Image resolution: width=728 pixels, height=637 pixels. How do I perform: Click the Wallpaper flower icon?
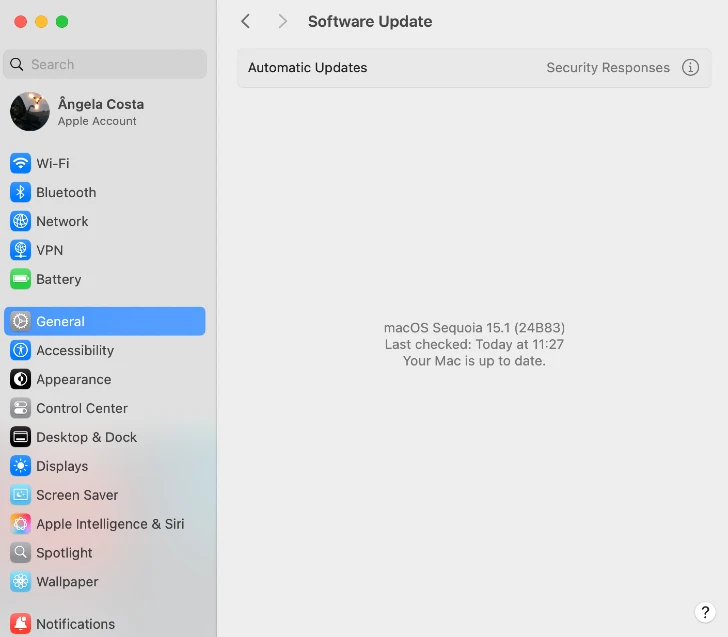20,581
